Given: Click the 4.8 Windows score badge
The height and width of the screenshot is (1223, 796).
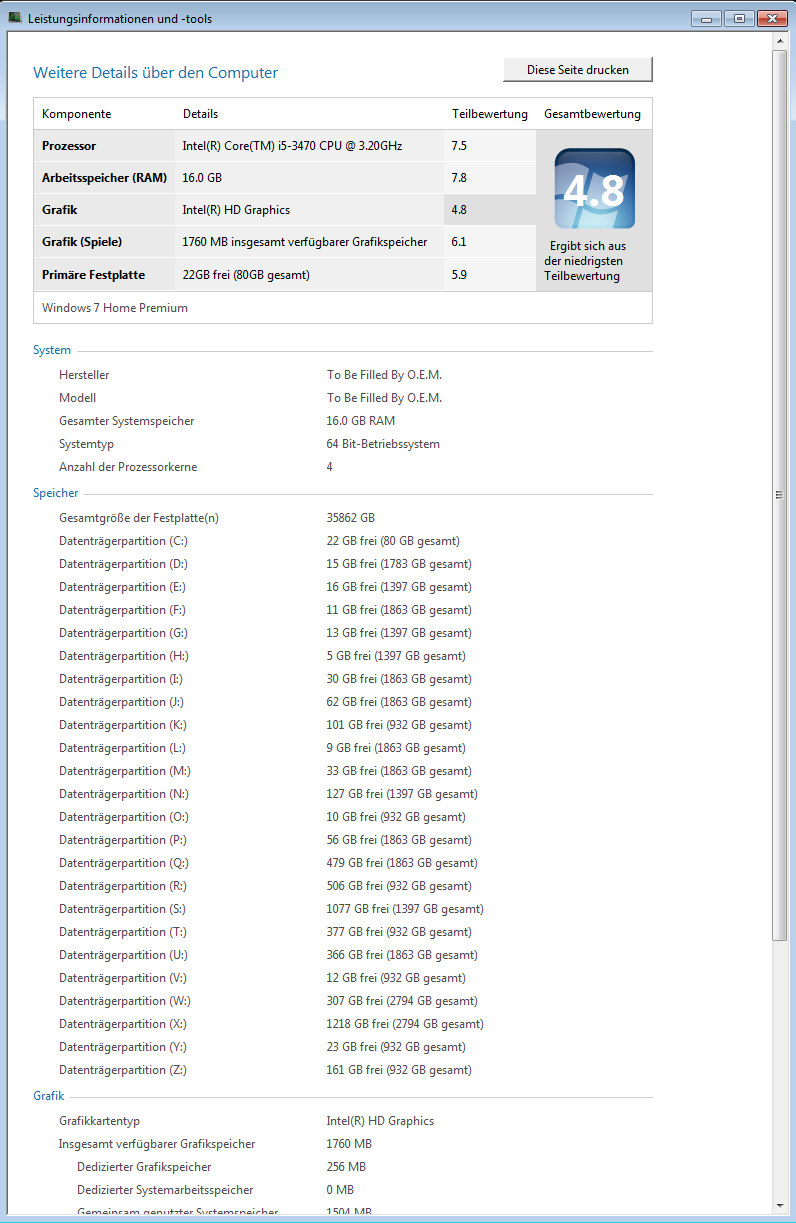Looking at the screenshot, I should pyautogui.click(x=594, y=189).
